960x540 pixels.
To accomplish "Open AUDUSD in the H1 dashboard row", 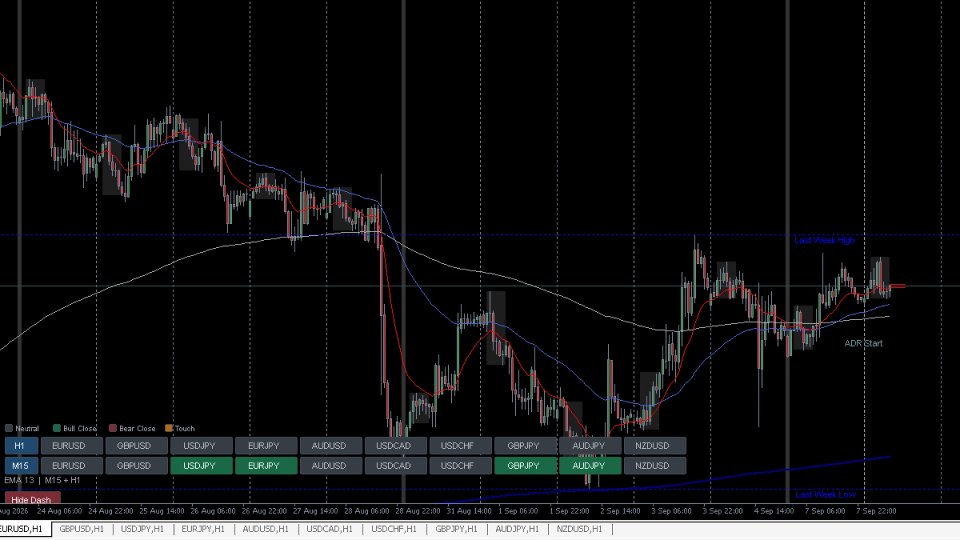I will [331, 446].
